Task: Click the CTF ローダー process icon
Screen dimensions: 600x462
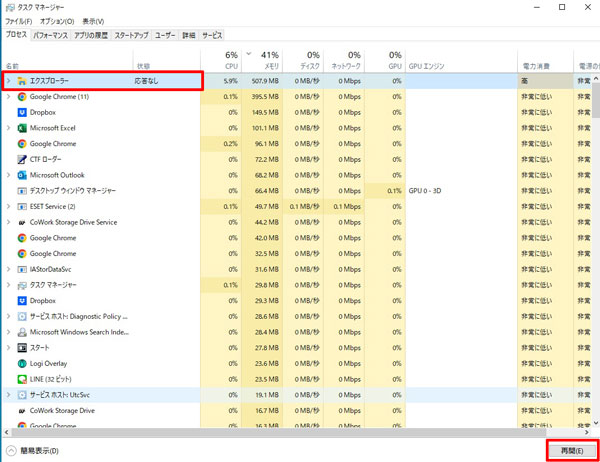Action: (x=21, y=159)
